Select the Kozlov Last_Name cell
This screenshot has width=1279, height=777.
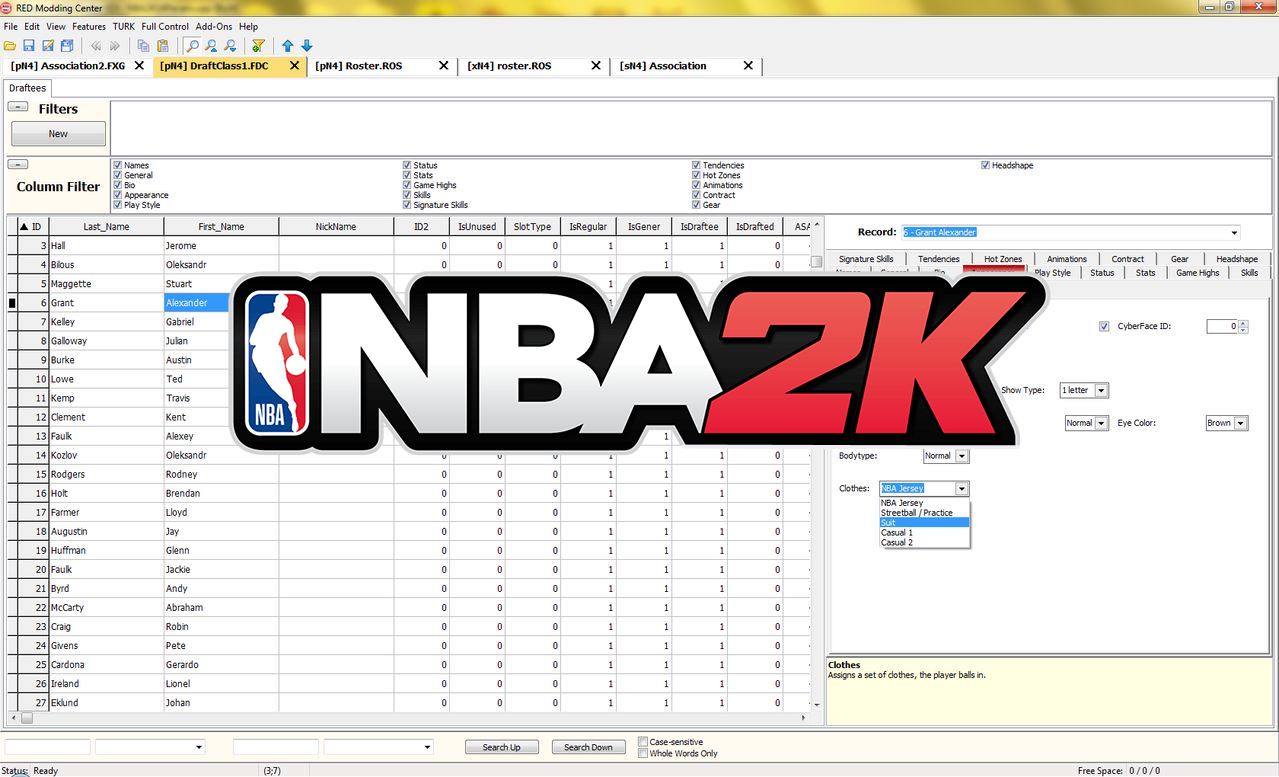click(x=106, y=455)
